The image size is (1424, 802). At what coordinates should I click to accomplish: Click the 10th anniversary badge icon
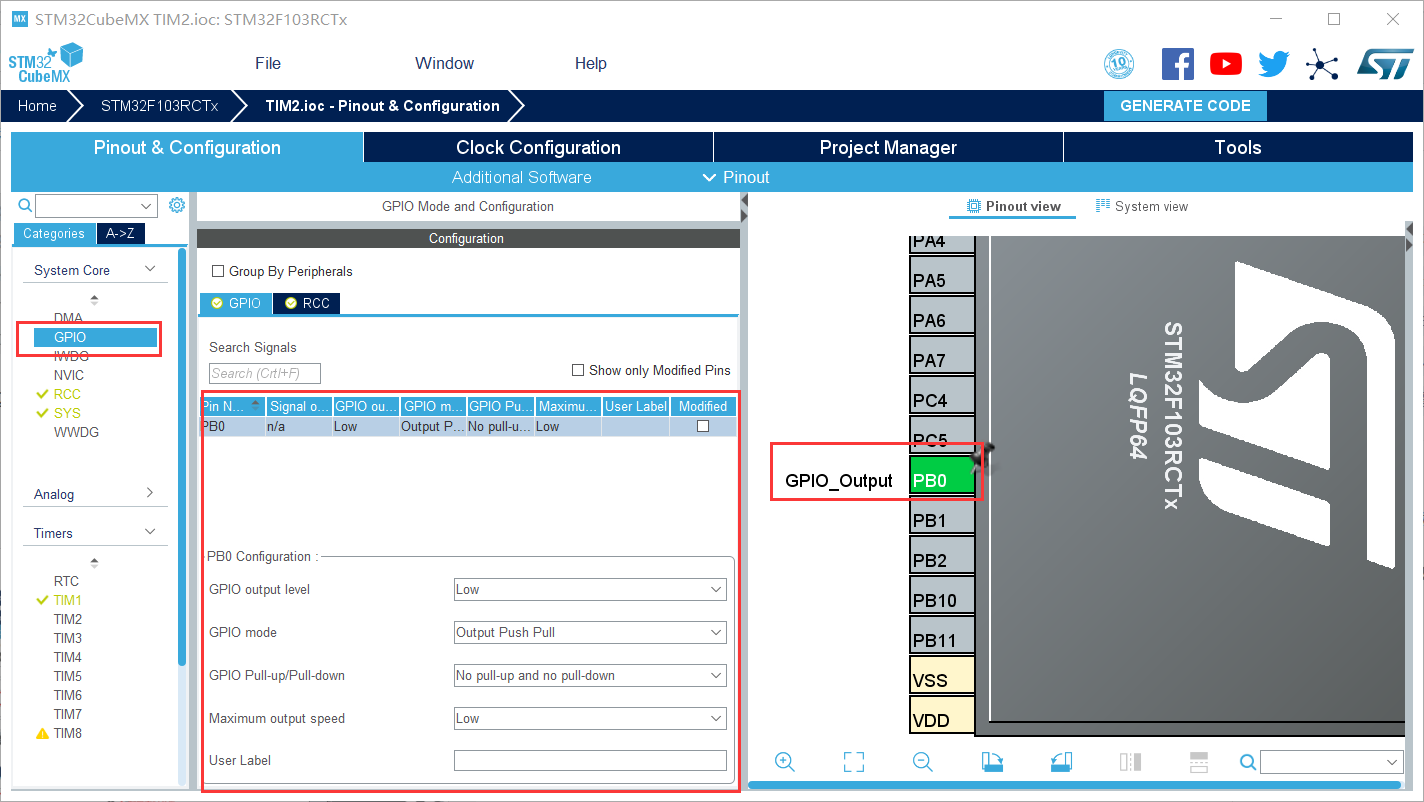click(1119, 64)
